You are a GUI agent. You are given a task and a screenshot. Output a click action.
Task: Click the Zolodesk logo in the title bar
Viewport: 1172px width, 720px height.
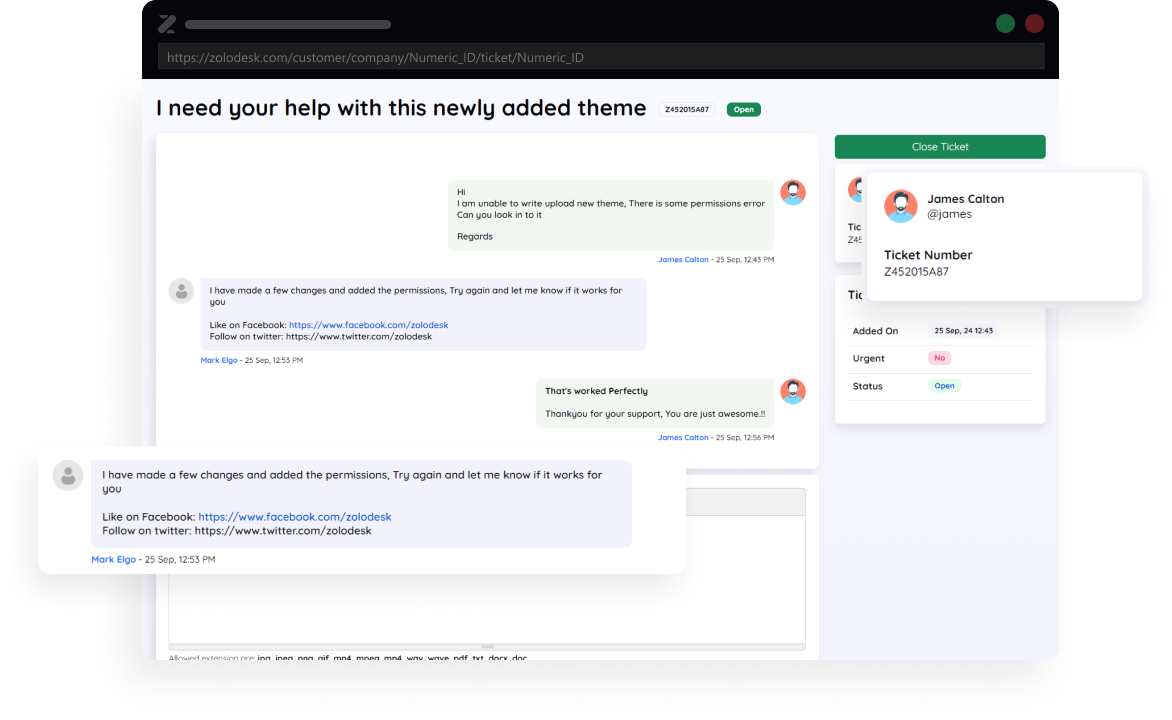(167, 24)
